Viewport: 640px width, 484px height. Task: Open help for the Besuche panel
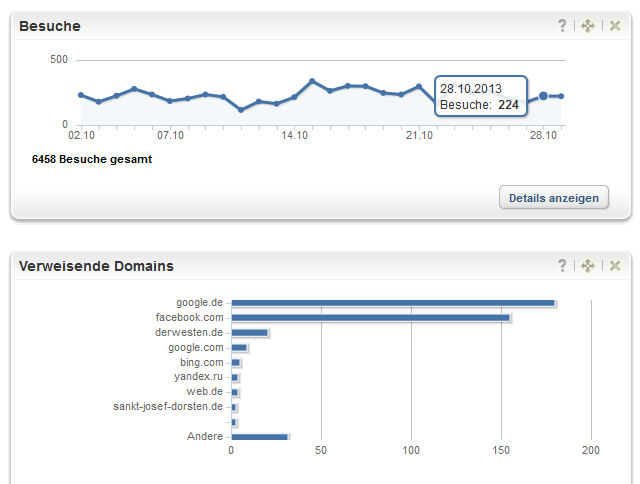click(563, 26)
